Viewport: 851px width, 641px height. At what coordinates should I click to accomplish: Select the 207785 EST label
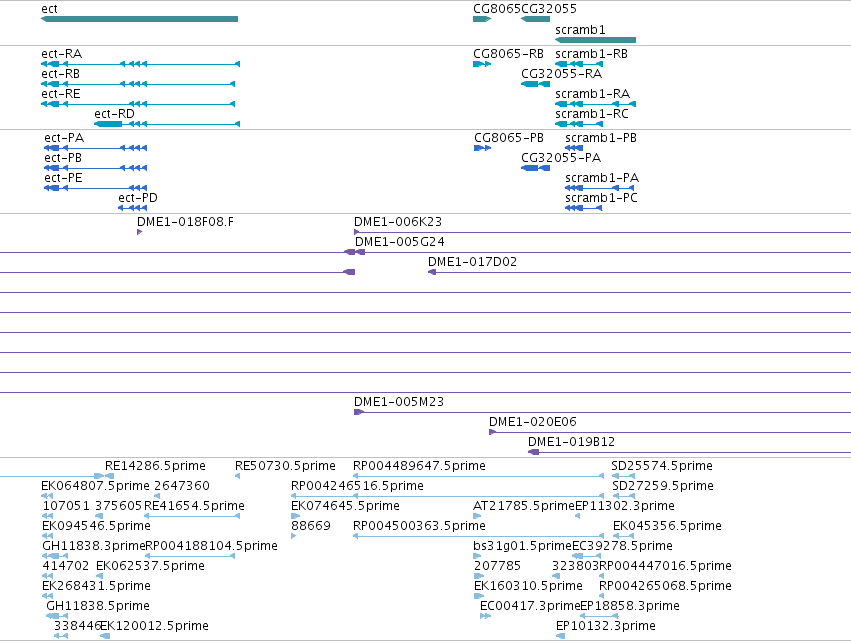(x=497, y=567)
